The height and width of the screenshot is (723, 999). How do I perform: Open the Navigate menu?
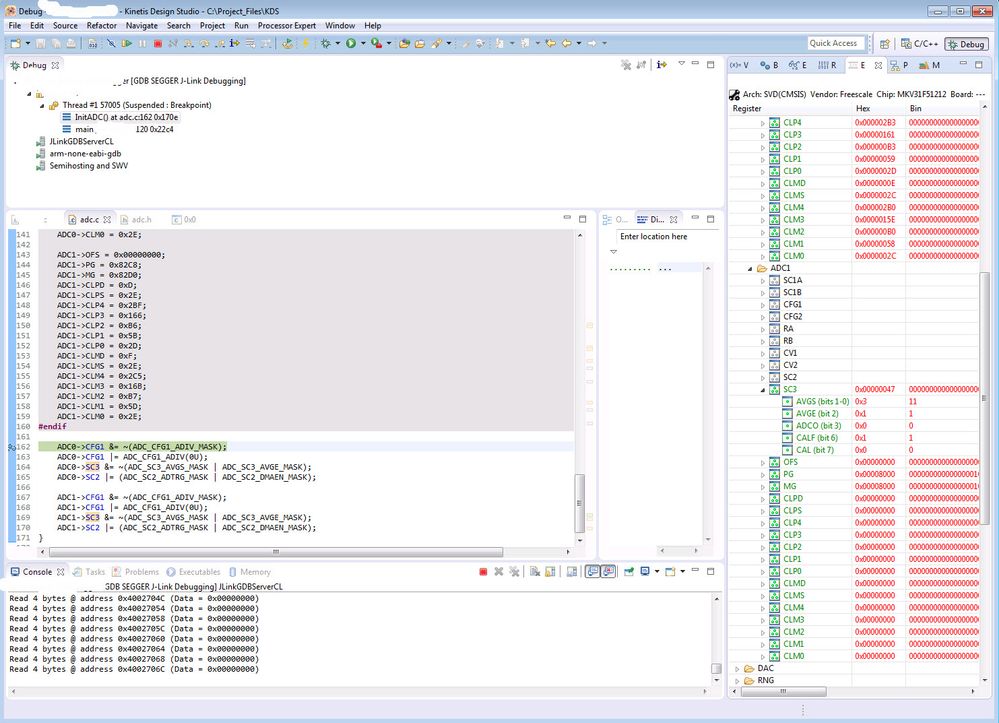click(x=141, y=25)
